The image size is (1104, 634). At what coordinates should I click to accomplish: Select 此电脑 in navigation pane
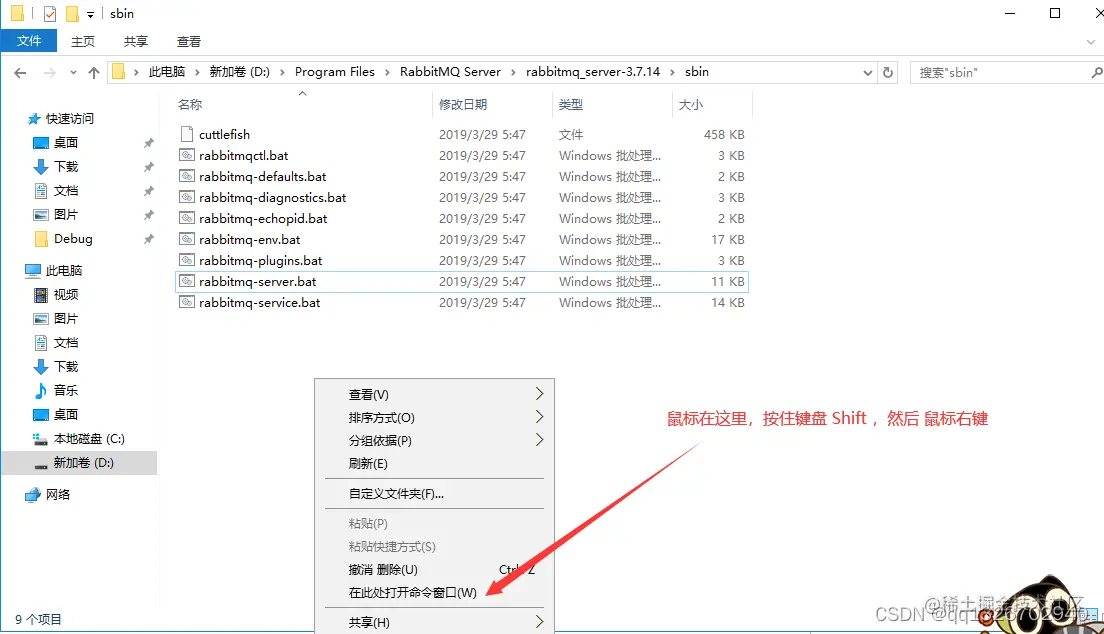[63, 271]
